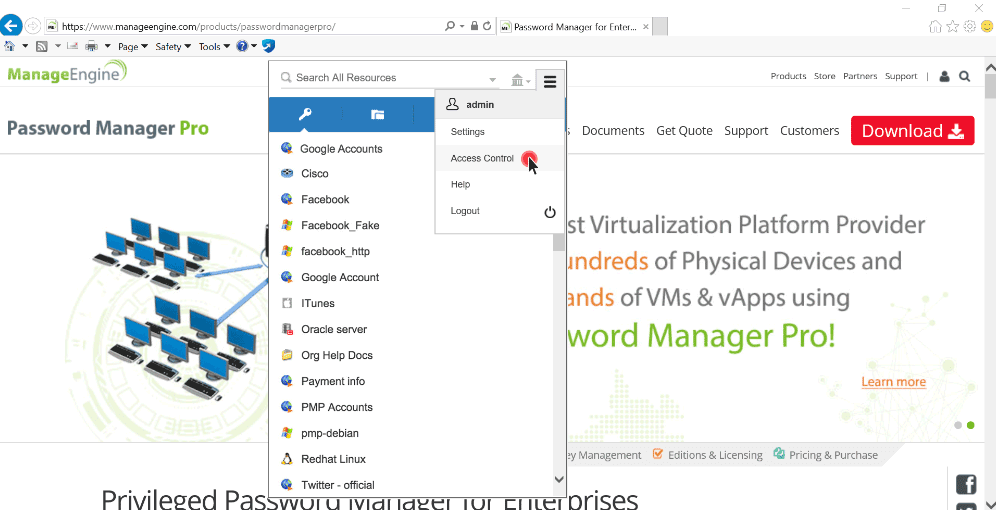Click the address bar search magnifier icon

coord(450,26)
